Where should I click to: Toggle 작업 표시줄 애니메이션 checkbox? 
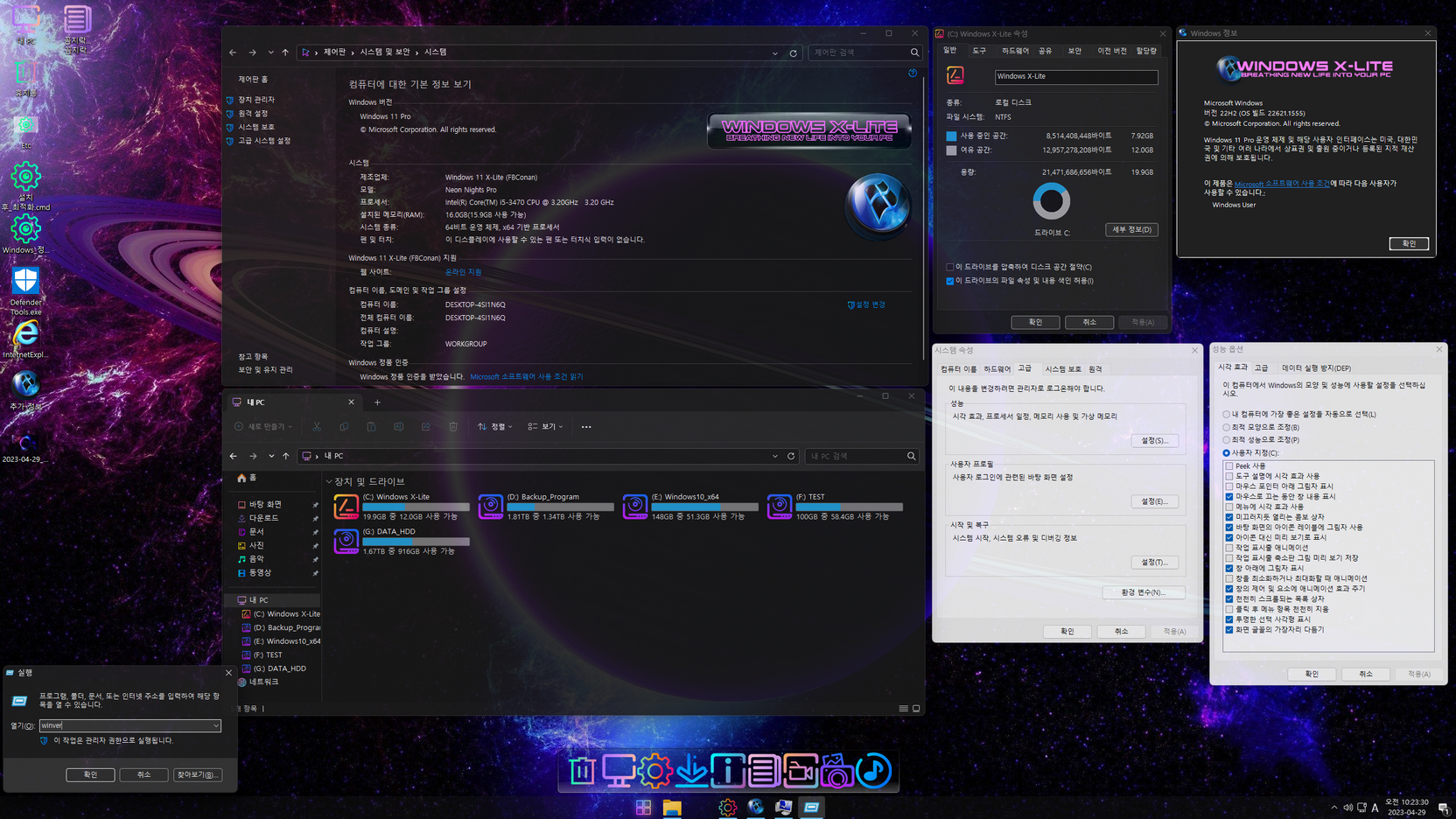pyautogui.click(x=1229, y=548)
